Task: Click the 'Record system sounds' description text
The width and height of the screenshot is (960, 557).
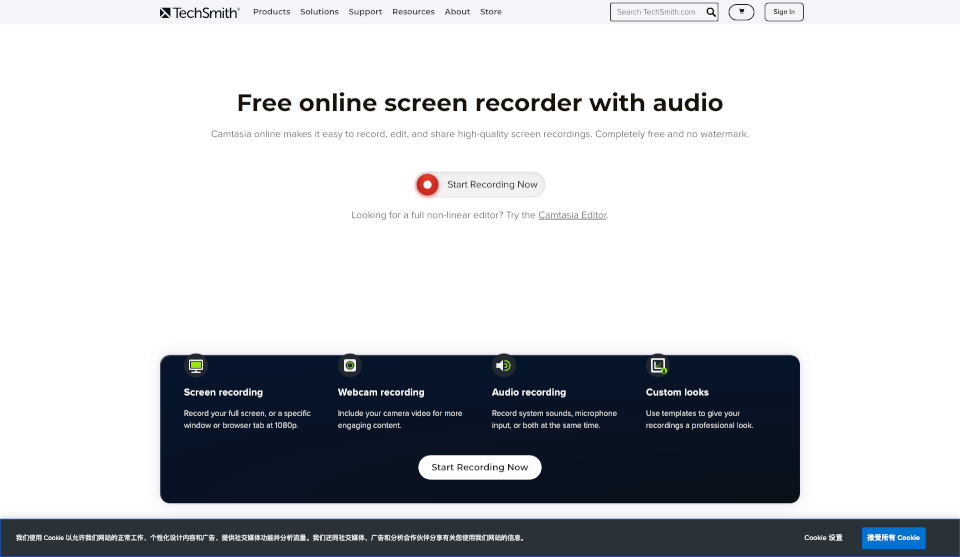Action: point(554,419)
